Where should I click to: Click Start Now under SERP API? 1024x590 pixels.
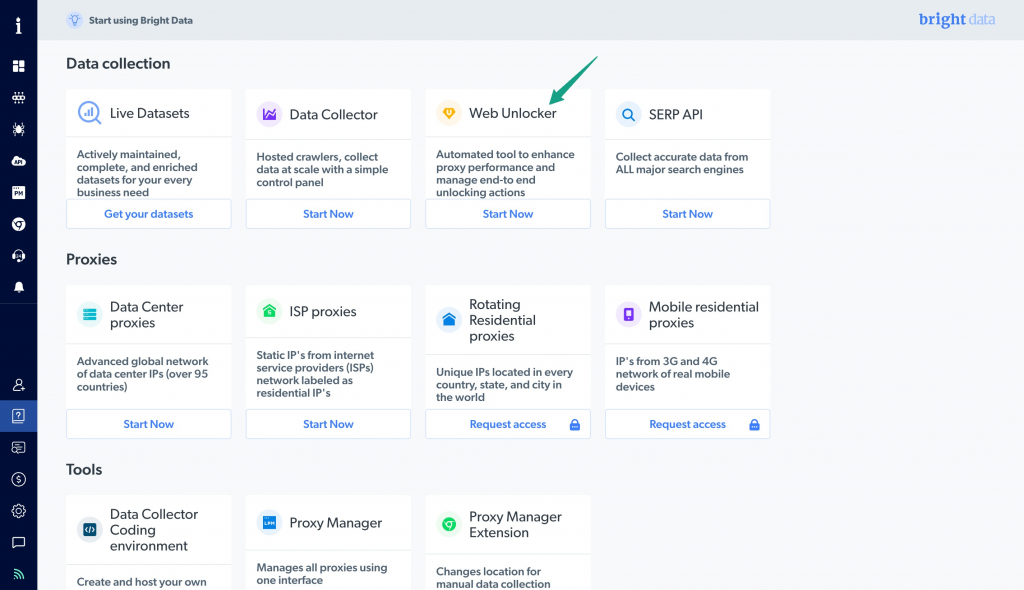tap(687, 214)
